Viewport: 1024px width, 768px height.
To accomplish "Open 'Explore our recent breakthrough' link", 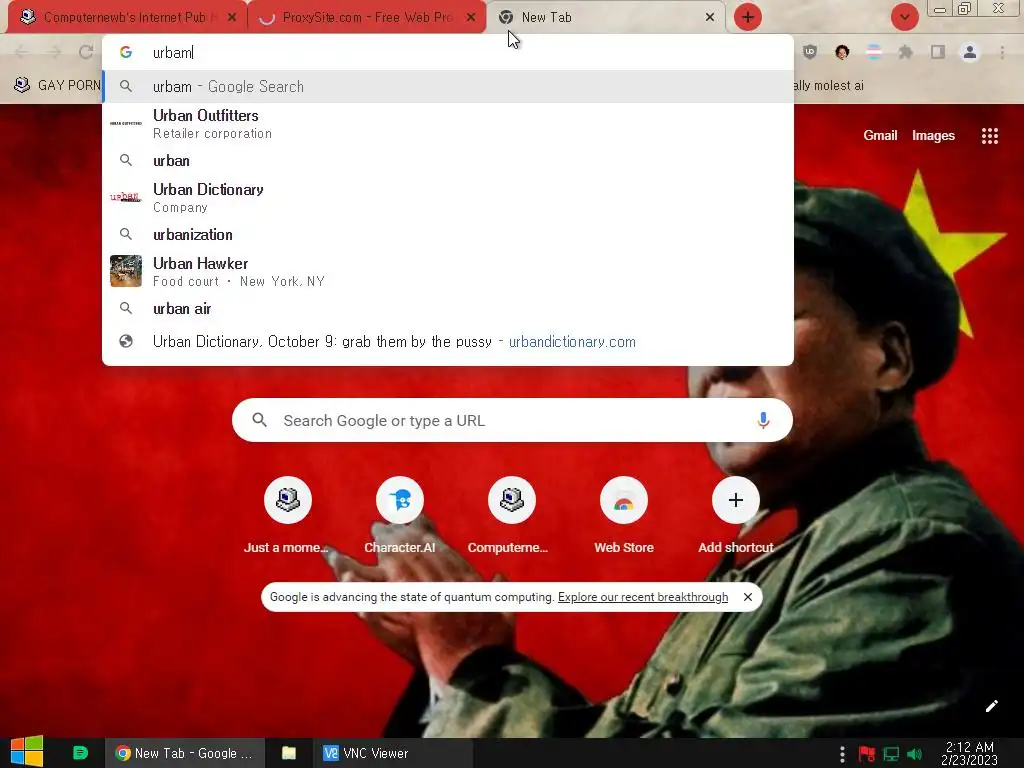I will [643, 597].
